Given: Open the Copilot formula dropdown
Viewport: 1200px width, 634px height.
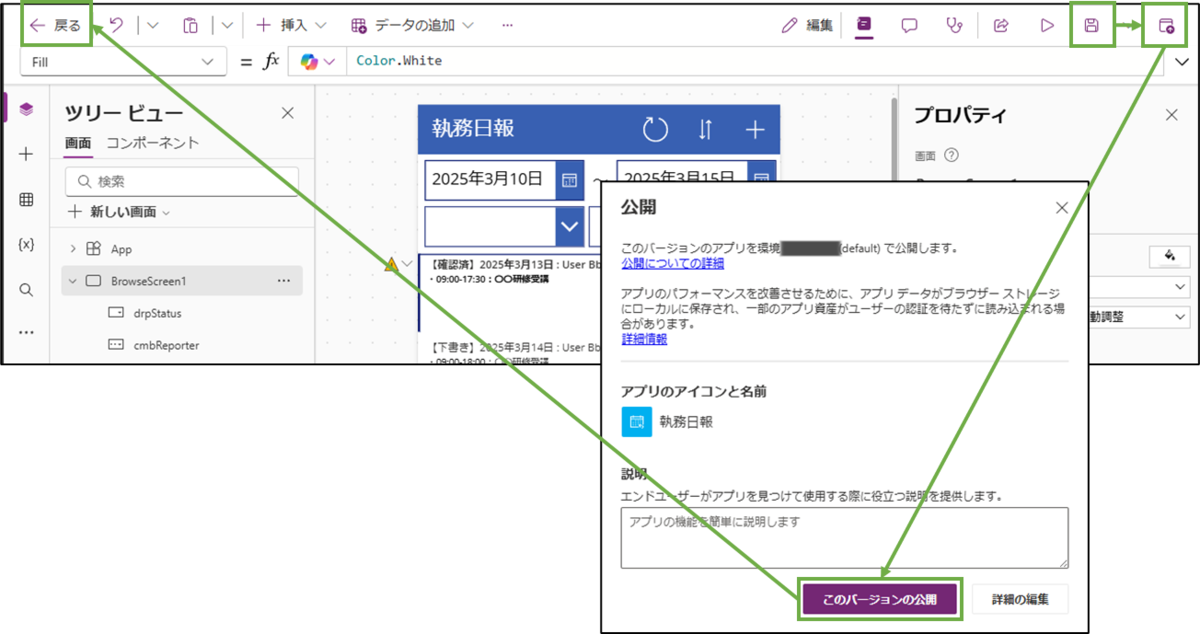Looking at the screenshot, I should pos(317,61).
